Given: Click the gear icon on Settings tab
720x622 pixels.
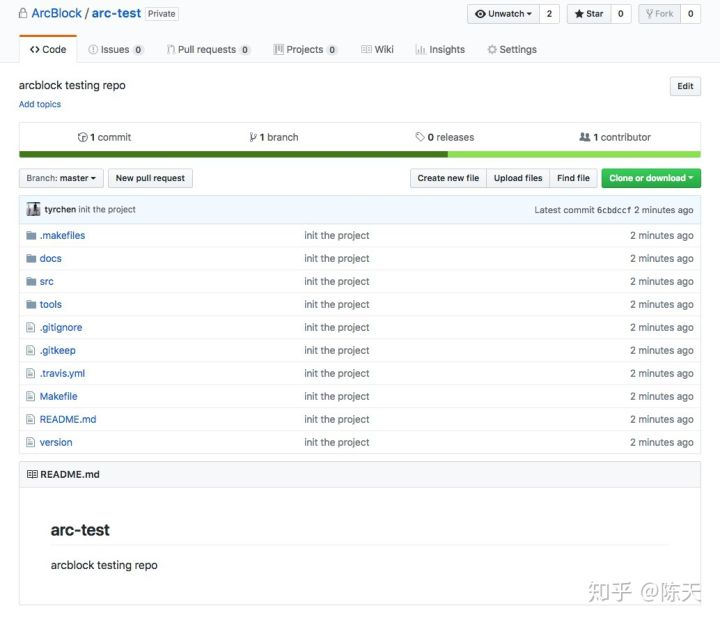Looking at the screenshot, I should (492, 50).
